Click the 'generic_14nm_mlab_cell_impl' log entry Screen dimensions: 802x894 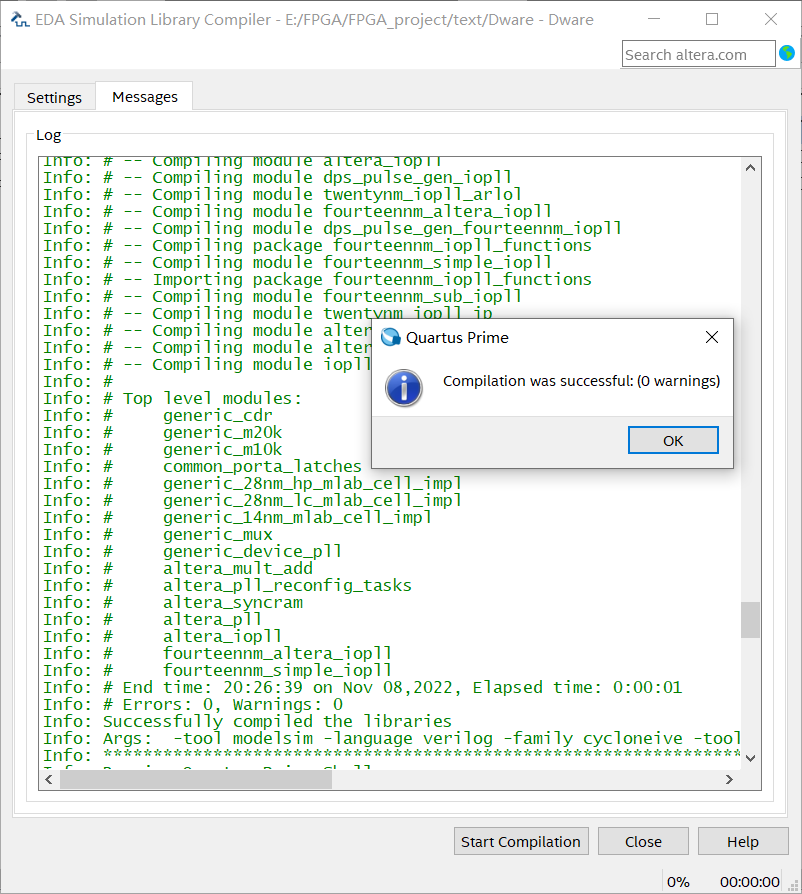coord(298,517)
